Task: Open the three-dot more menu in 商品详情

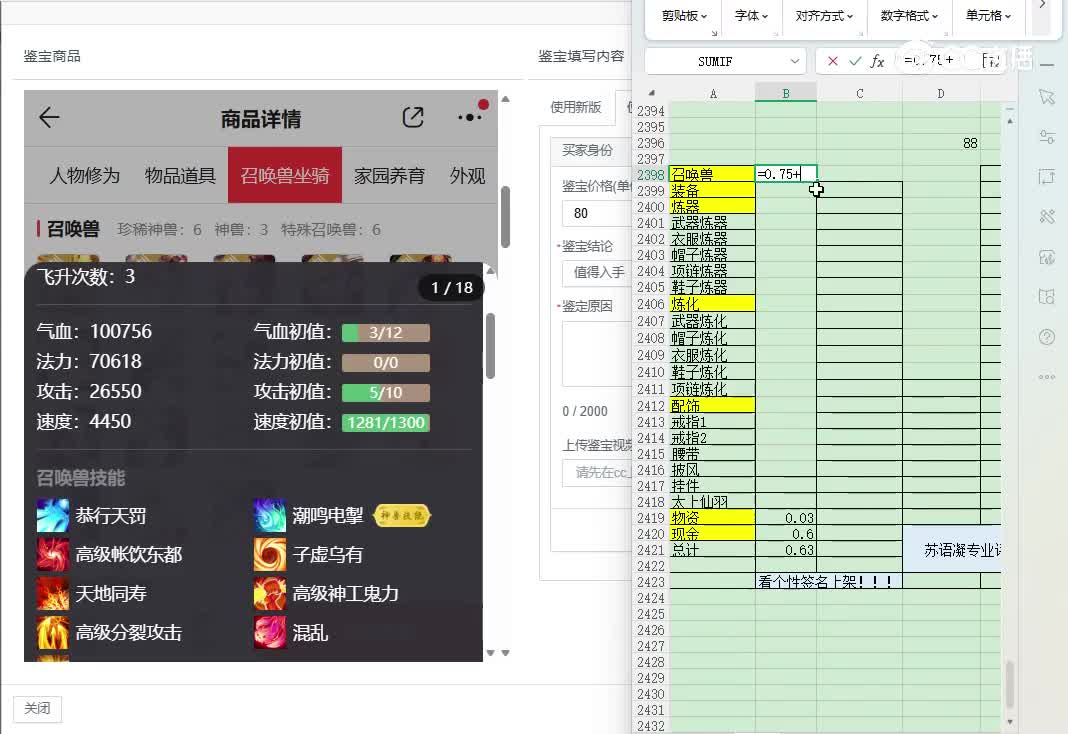Action: [x=469, y=118]
